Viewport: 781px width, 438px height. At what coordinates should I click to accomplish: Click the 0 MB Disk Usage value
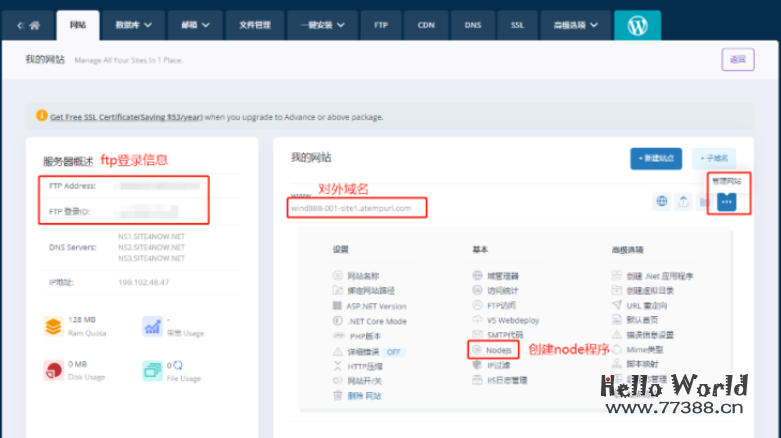tap(77, 364)
